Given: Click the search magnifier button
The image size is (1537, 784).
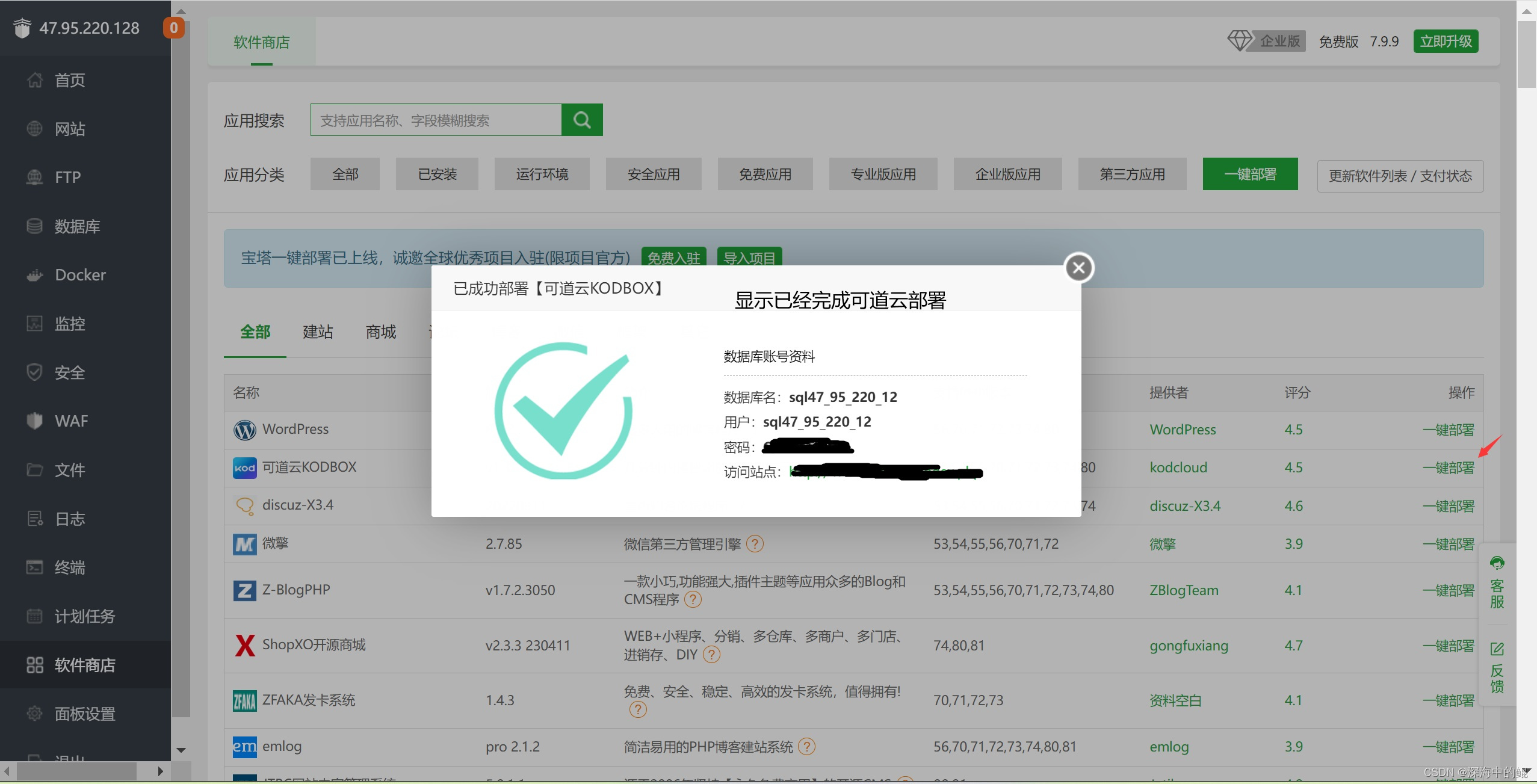Looking at the screenshot, I should click(x=582, y=120).
